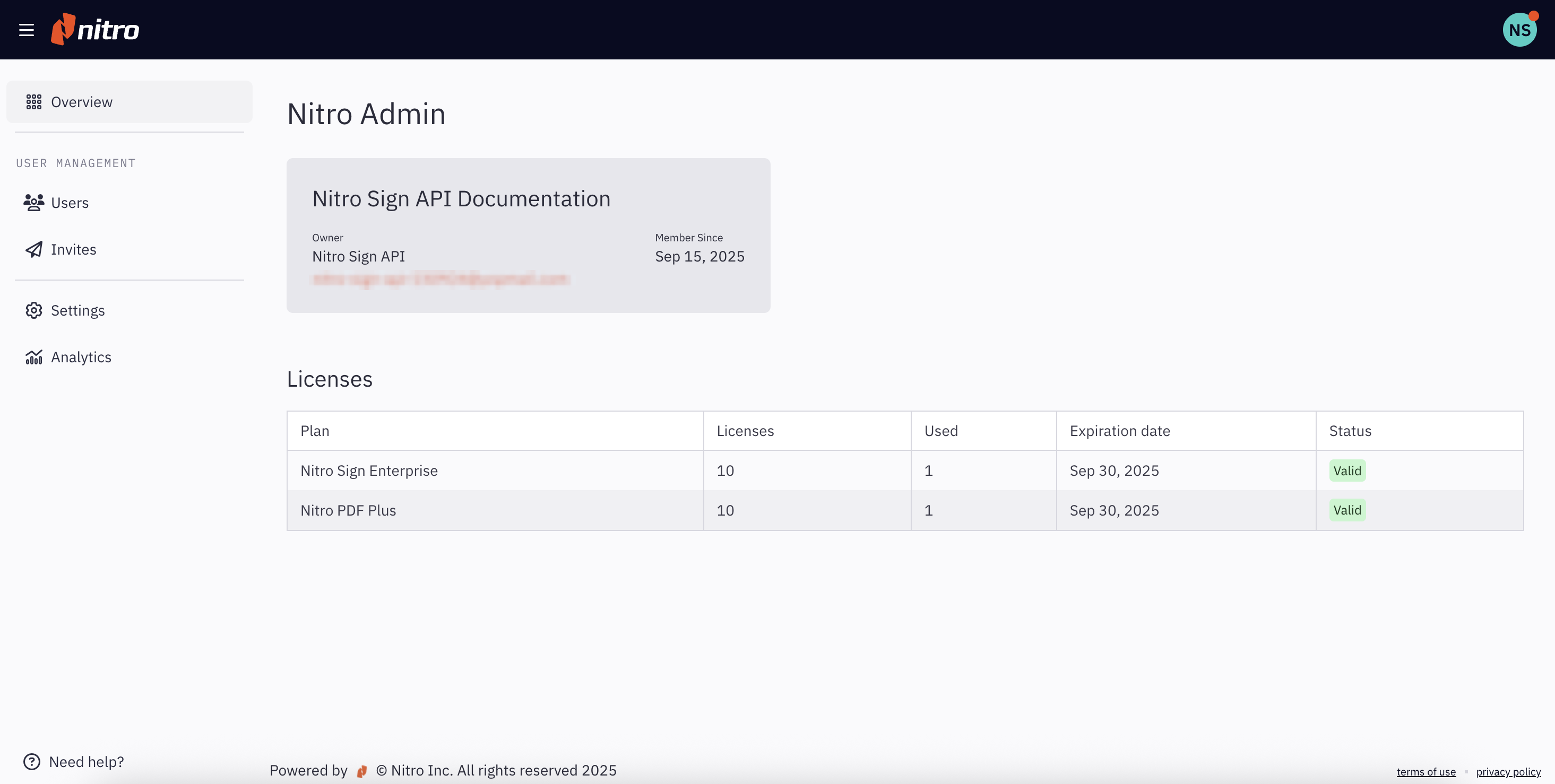
Task: Click the Analytics chart icon
Action: (x=34, y=358)
